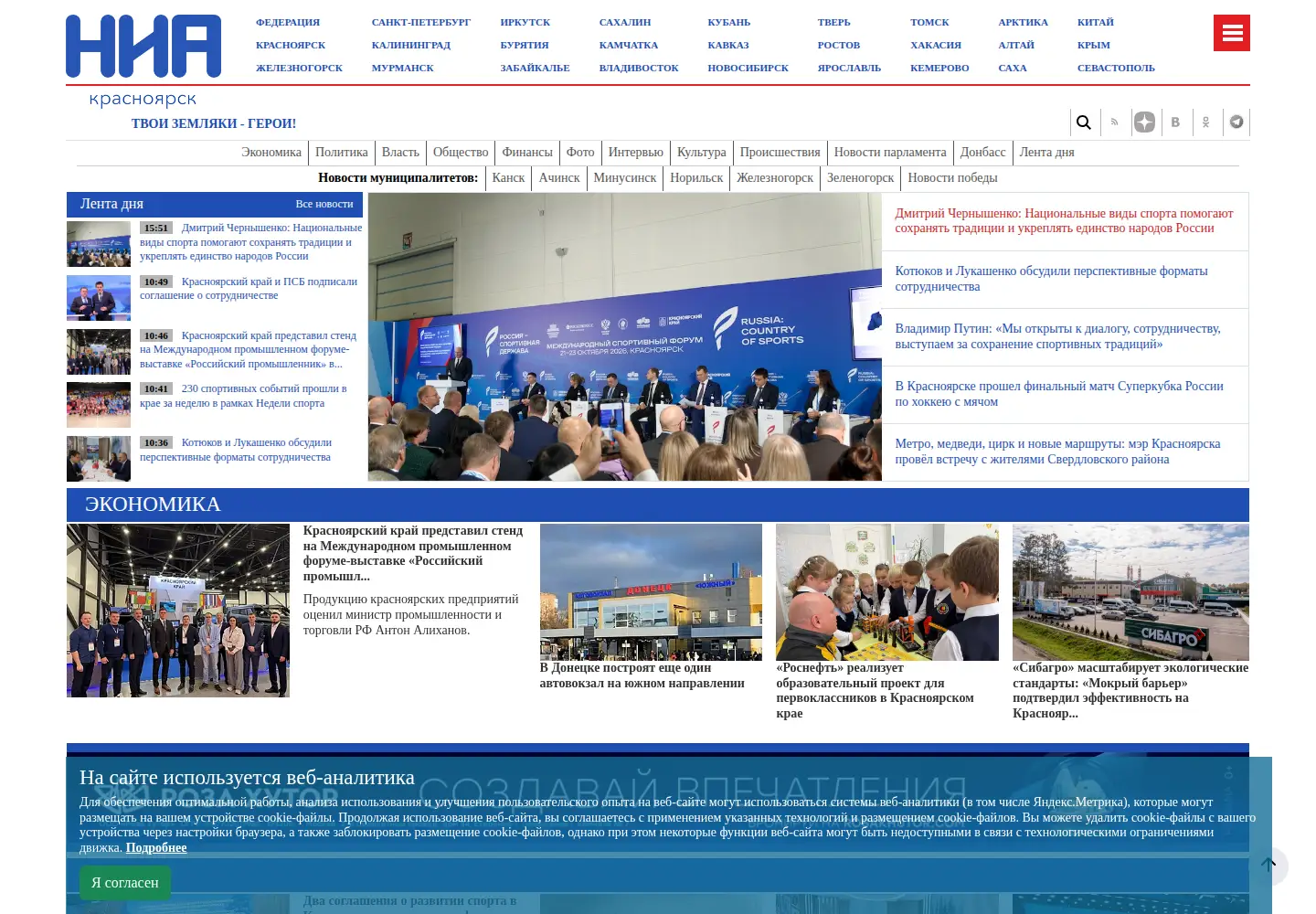The image size is (1316, 914).
Task: Accept cookies with 'Я согласен'
Action: coord(125,883)
